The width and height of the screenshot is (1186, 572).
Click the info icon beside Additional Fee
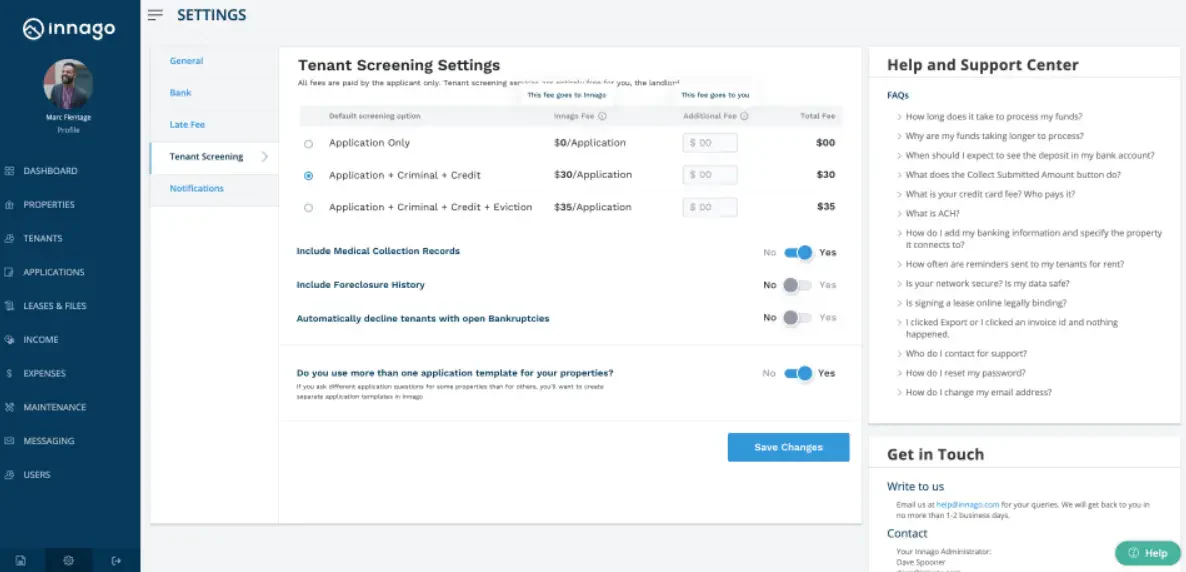tap(744, 117)
